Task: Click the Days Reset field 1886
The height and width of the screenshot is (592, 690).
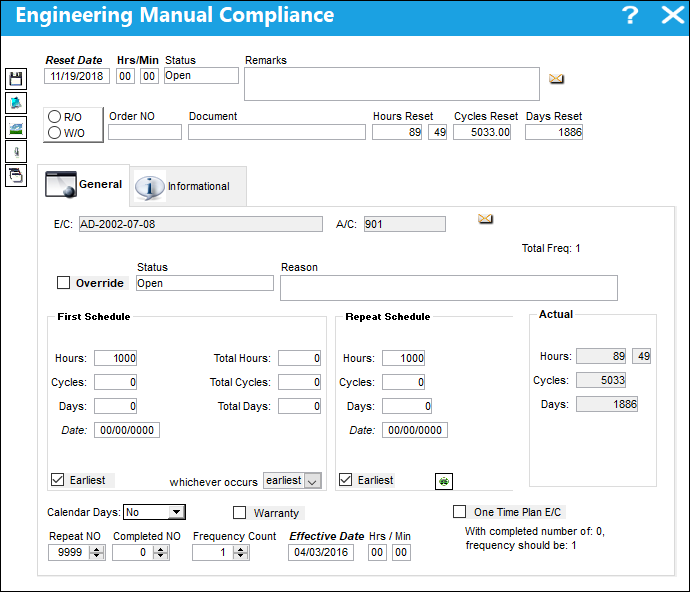Action: (x=554, y=132)
